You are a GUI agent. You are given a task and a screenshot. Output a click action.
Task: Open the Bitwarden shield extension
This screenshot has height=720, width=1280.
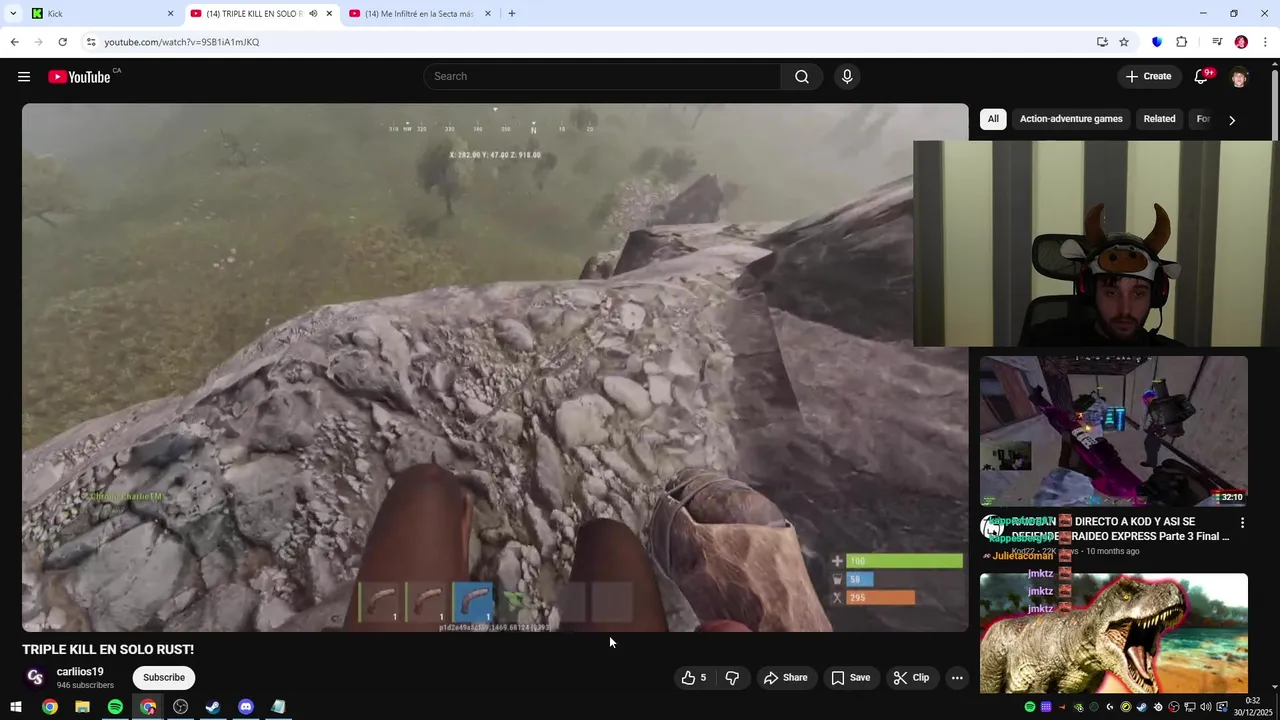[1157, 42]
